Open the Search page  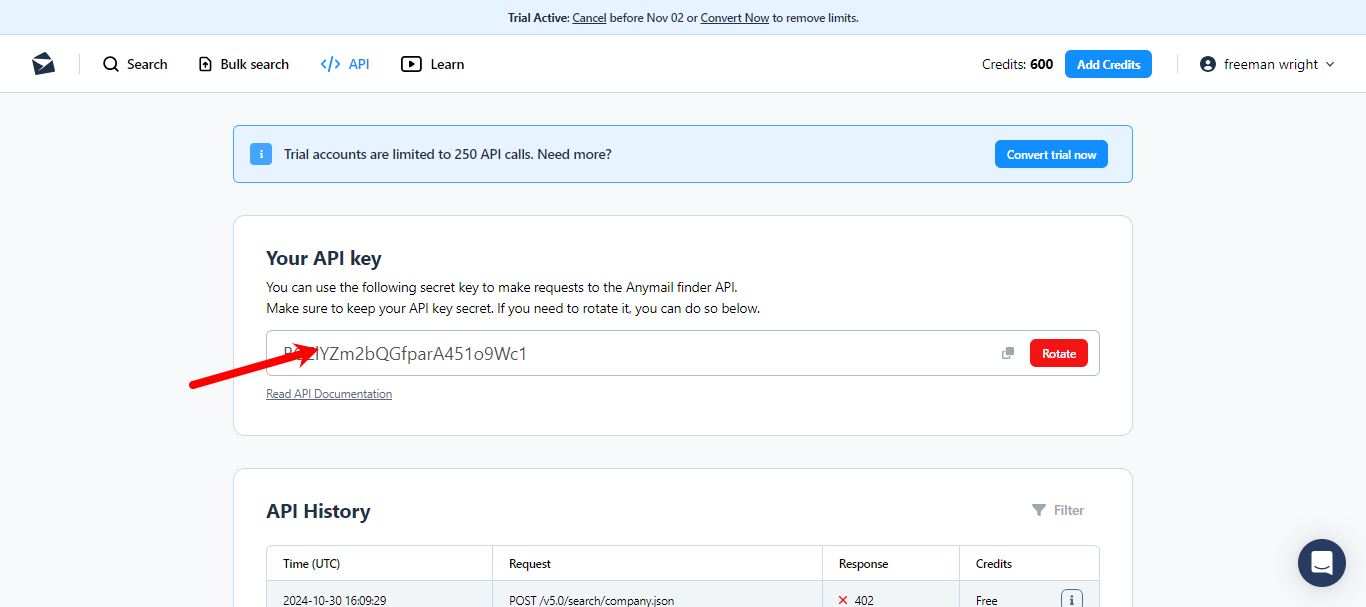click(x=135, y=64)
